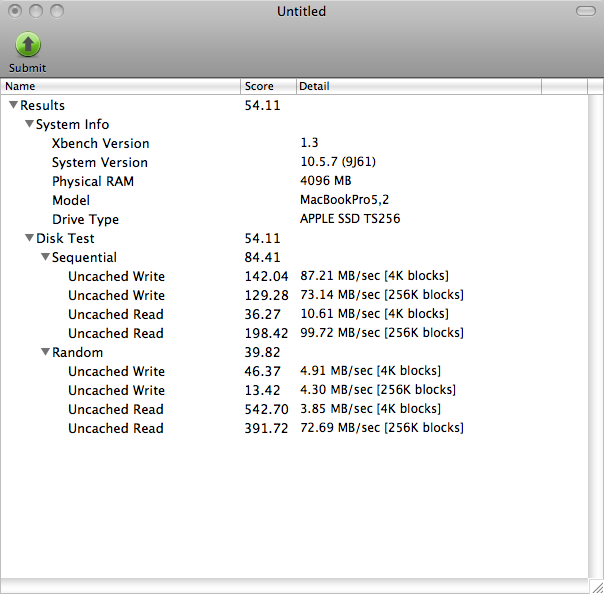The image size is (604, 594).
Task: Select Sequential Uncached Read 36.27 row
Action: pyautogui.click(x=294, y=314)
